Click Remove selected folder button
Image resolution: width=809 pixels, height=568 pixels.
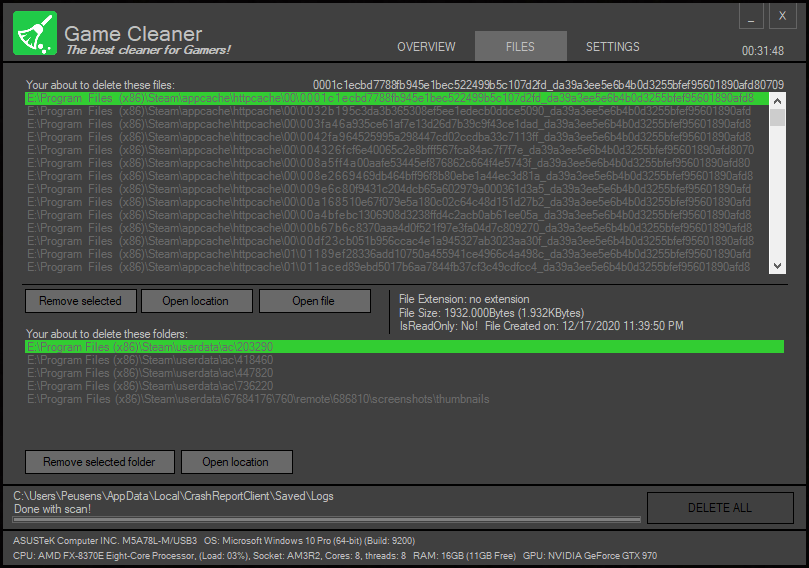[100, 462]
